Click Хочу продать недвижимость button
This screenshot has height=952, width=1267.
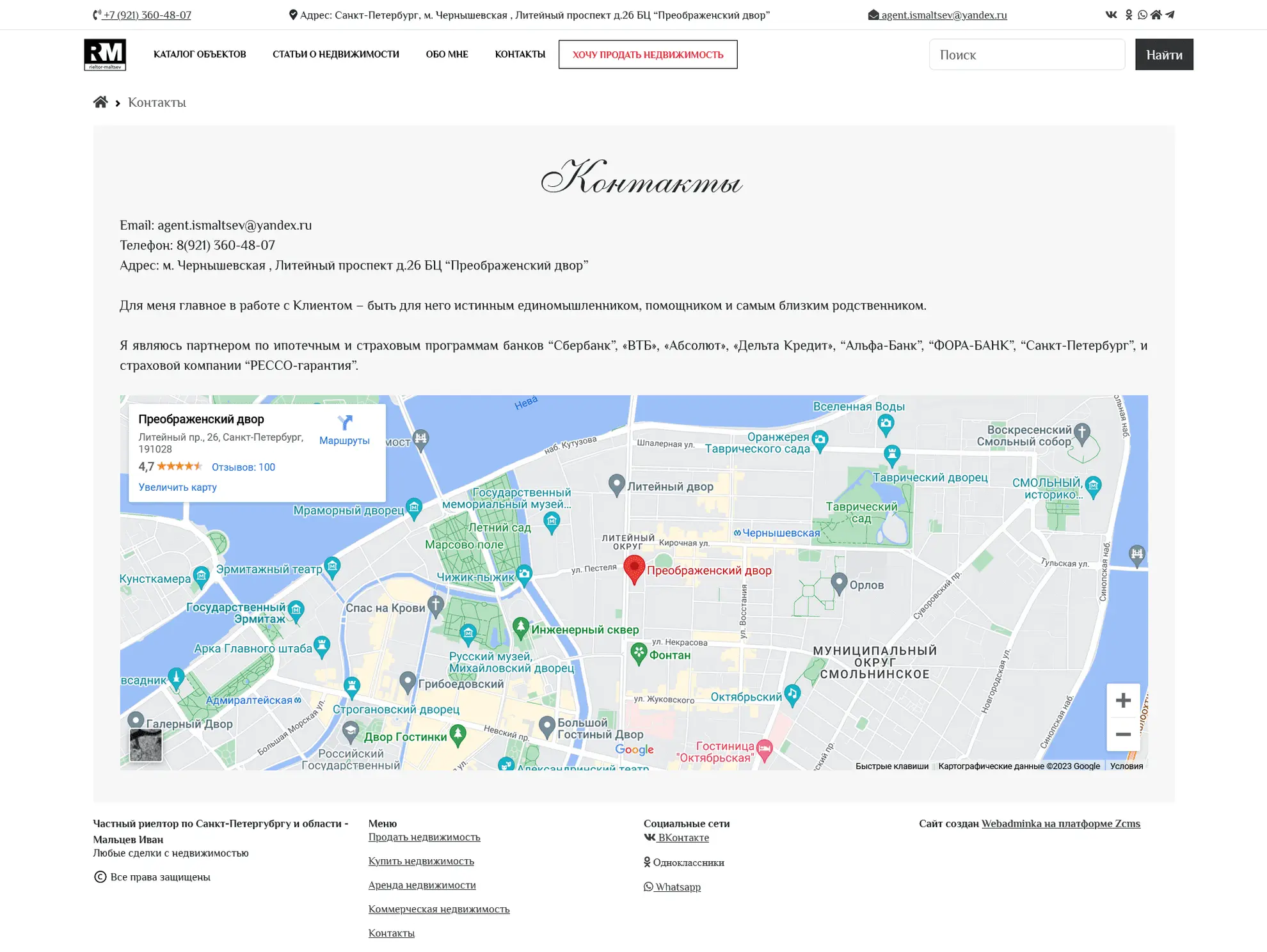point(648,54)
